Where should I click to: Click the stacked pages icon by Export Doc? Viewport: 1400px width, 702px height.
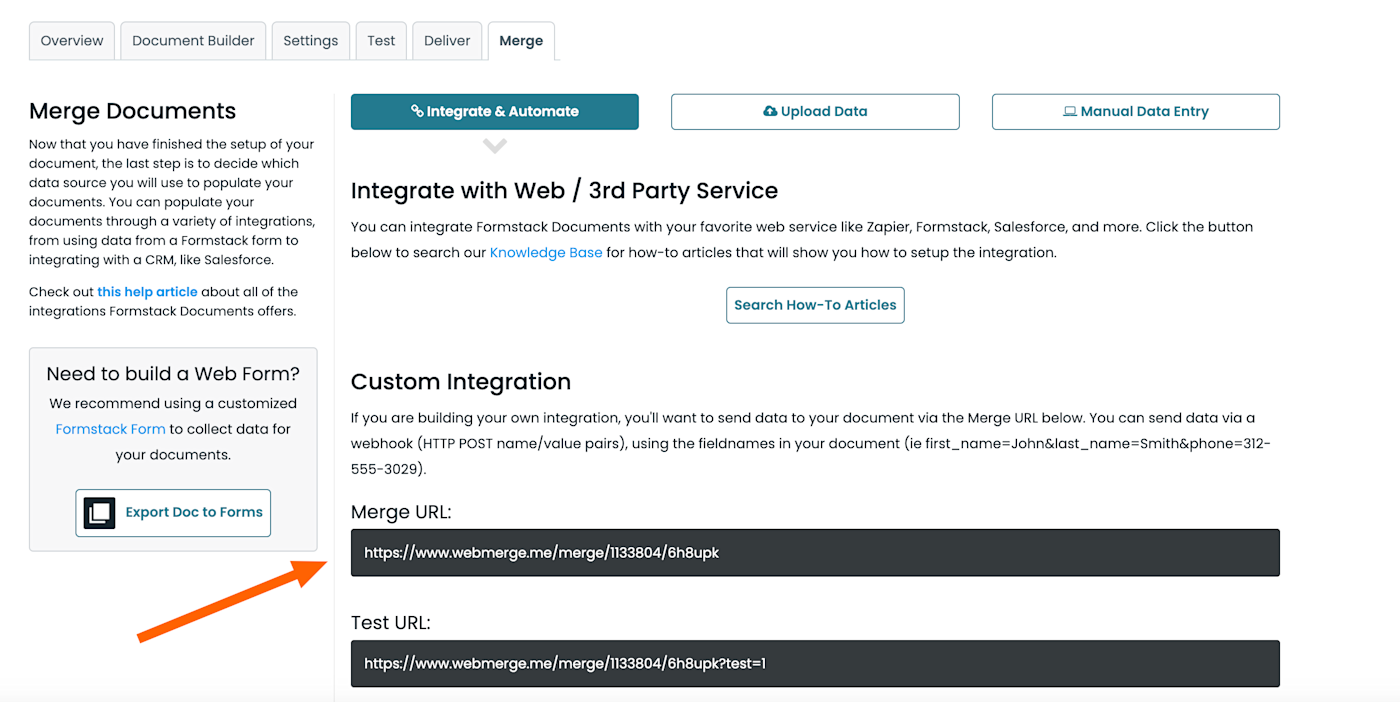[x=99, y=513]
